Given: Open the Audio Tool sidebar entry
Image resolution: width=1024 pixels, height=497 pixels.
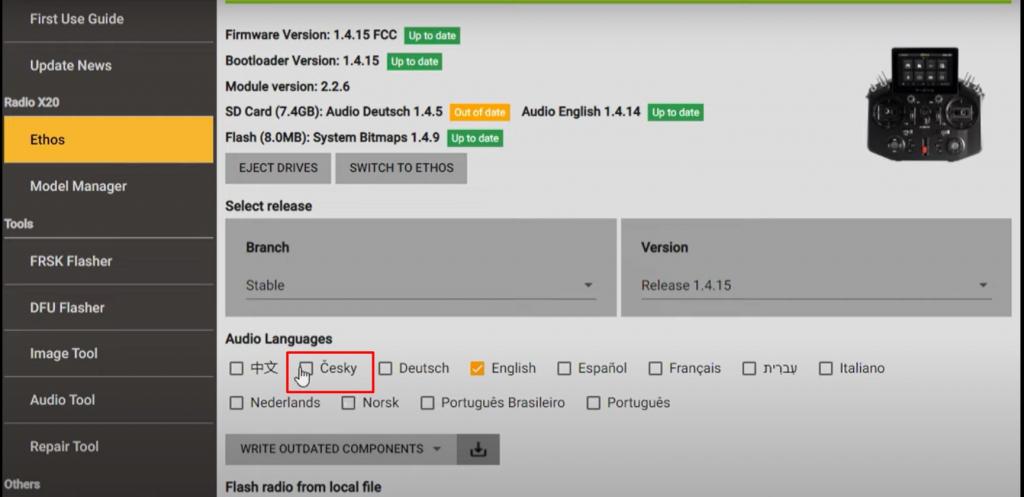Looking at the screenshot, I should click(x=62, y=400).
